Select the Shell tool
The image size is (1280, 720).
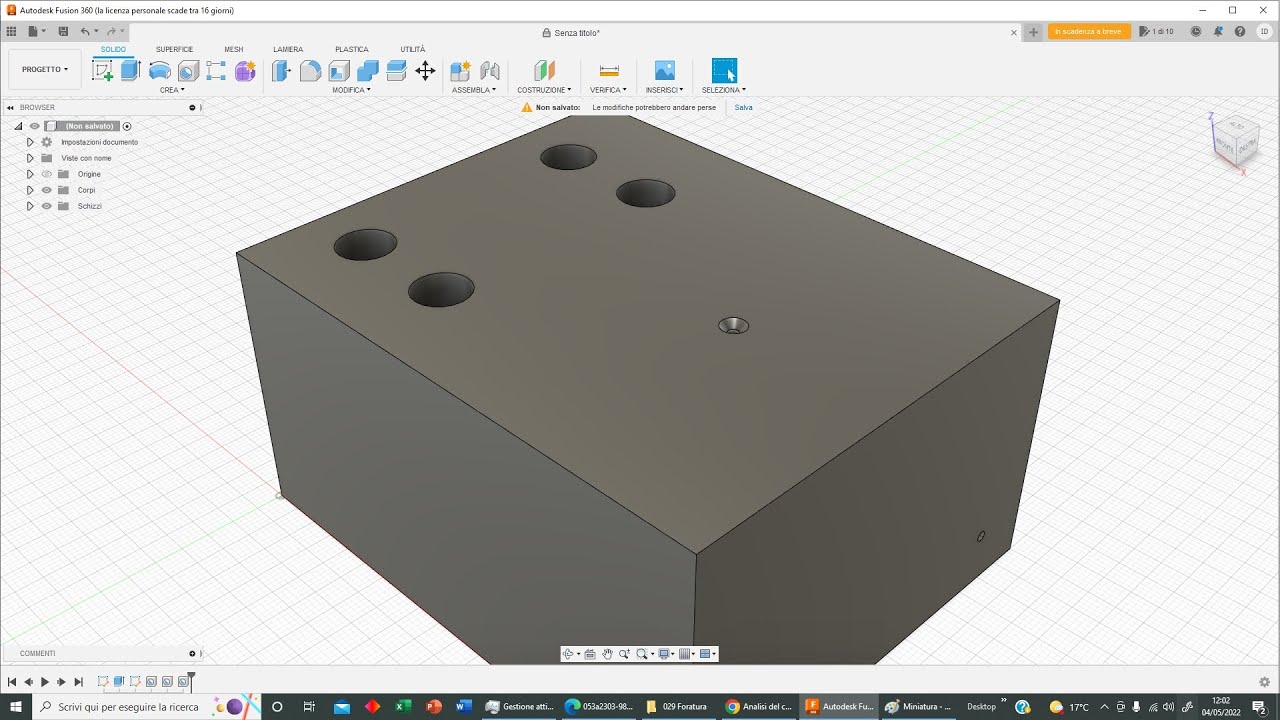click(x=339, y=71)
